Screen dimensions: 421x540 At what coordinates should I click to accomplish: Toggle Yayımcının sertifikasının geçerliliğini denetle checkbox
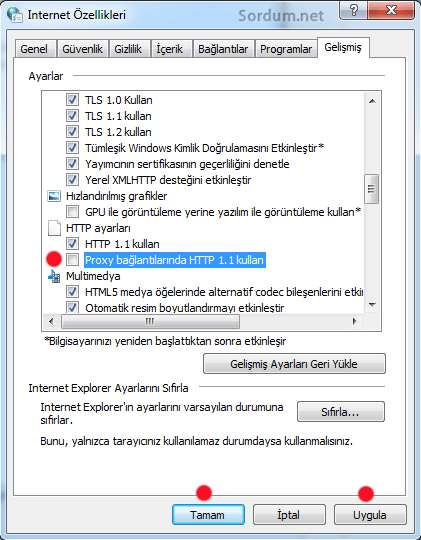[x=72, y=164]
